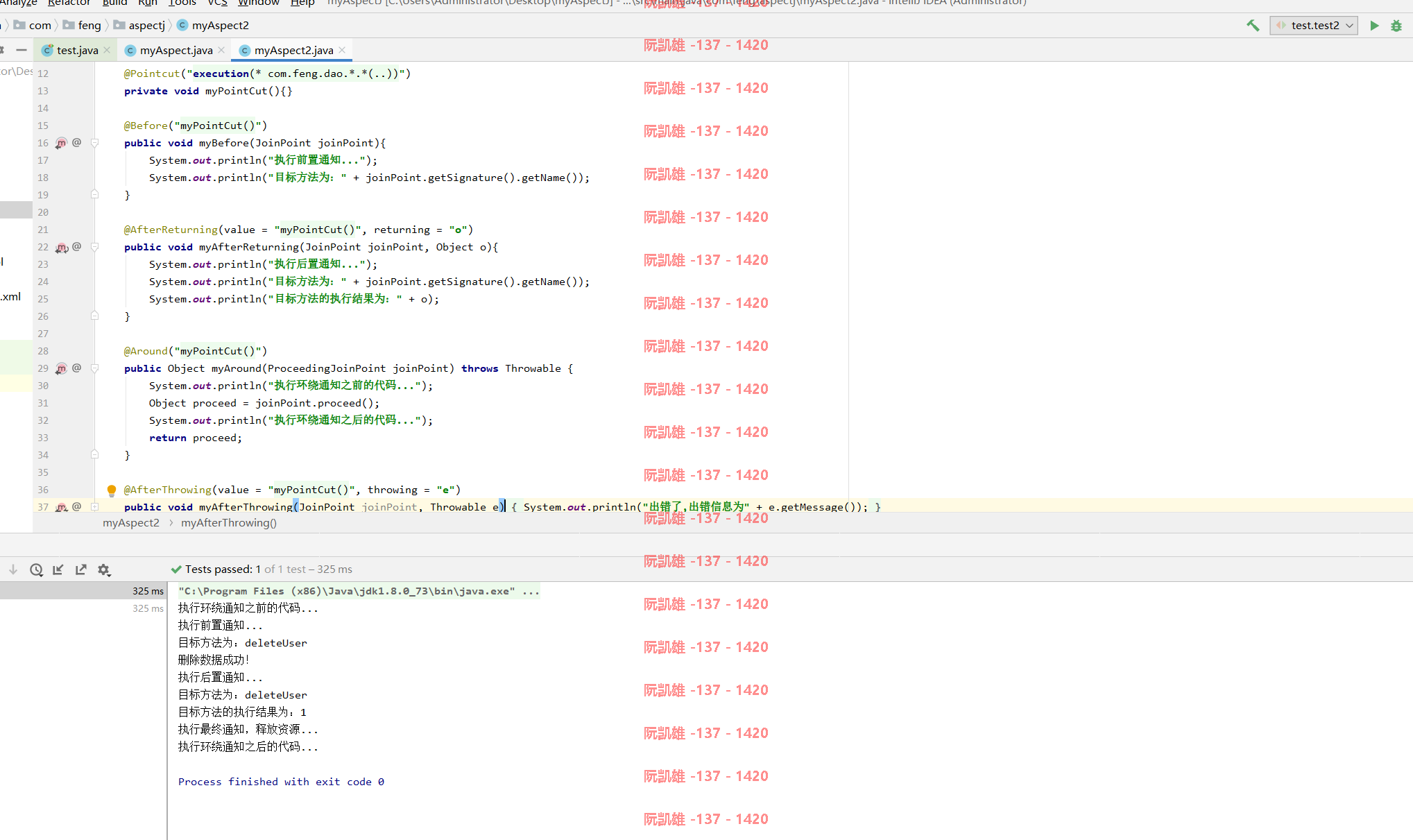
Task: Open test runner settings gear
Action: tap(104, 569)
